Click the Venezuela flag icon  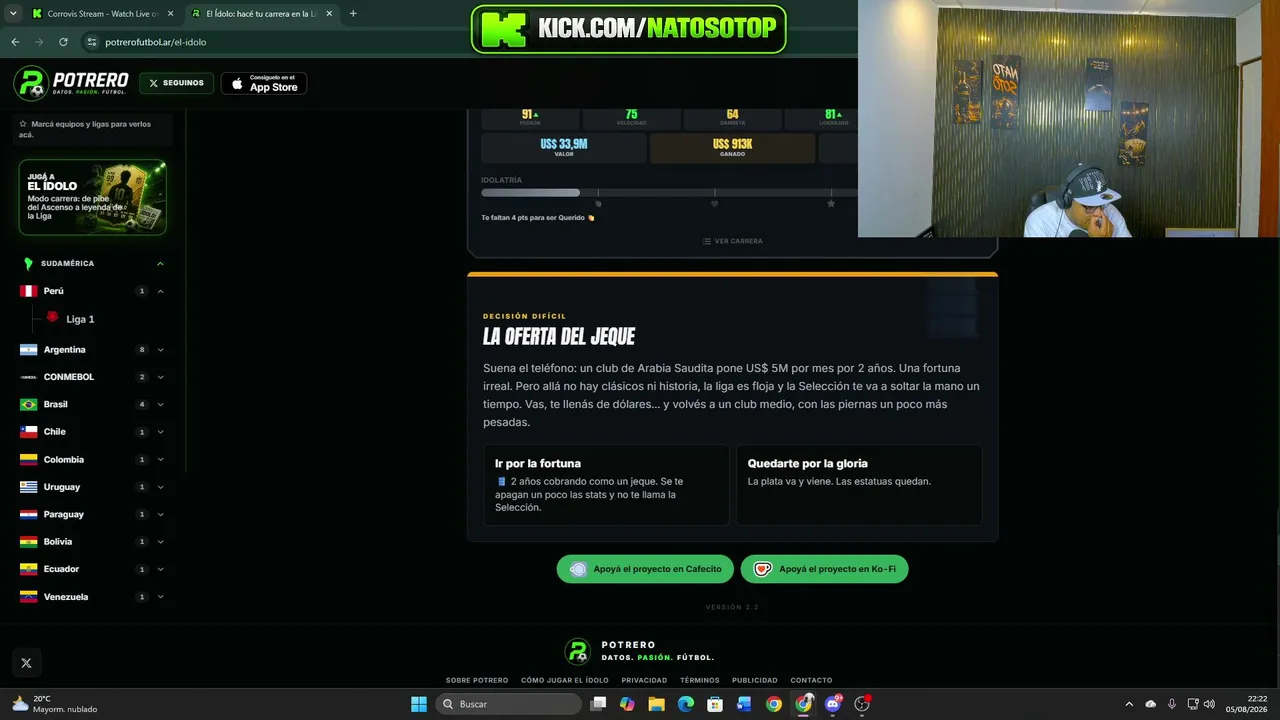tap(28, 597)
